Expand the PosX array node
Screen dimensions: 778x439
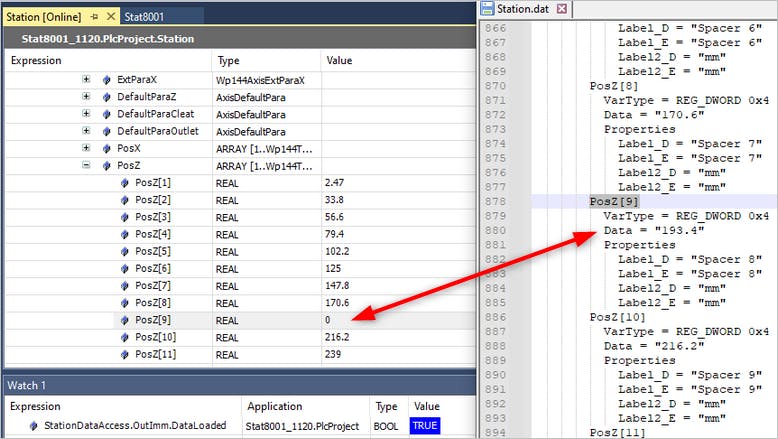86,148
